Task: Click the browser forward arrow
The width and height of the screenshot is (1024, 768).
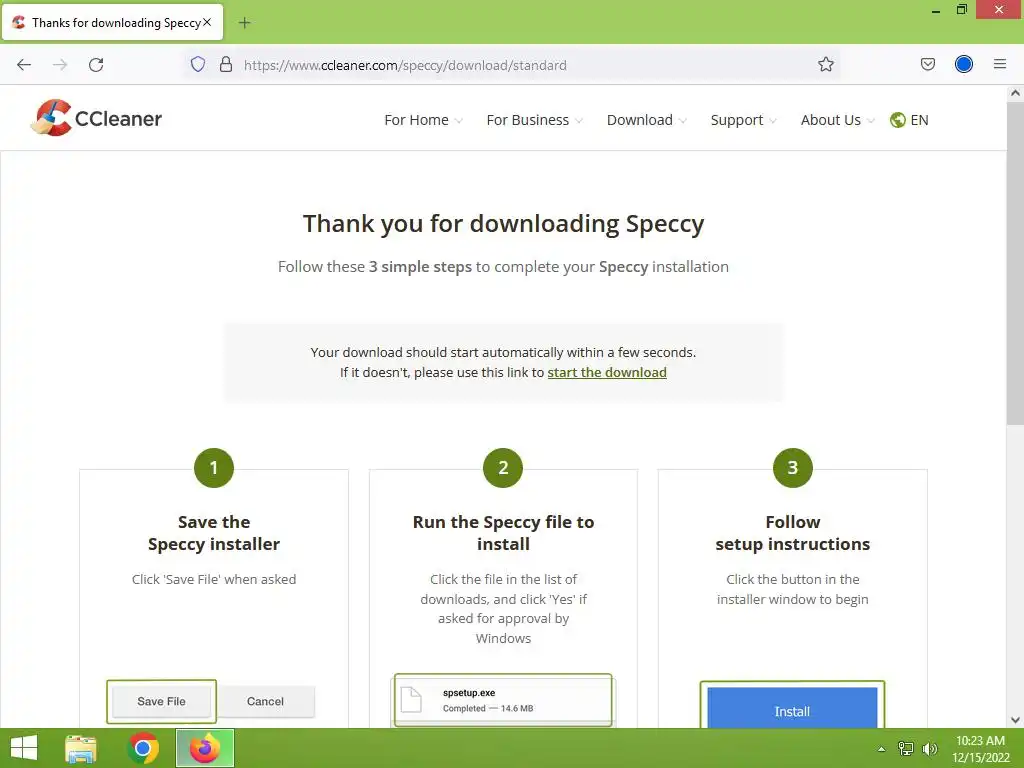Action: tap(60, 65)
